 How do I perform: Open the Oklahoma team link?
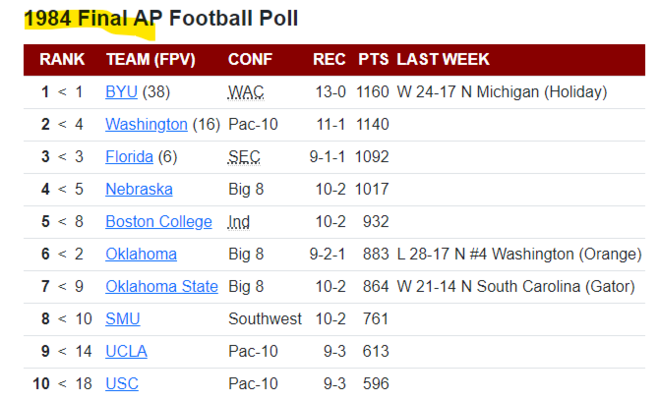141,254
